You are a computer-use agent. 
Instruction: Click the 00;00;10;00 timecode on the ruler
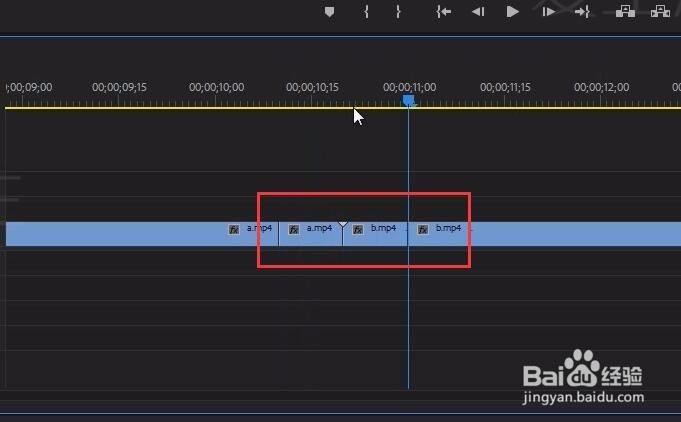coord(216,87)
